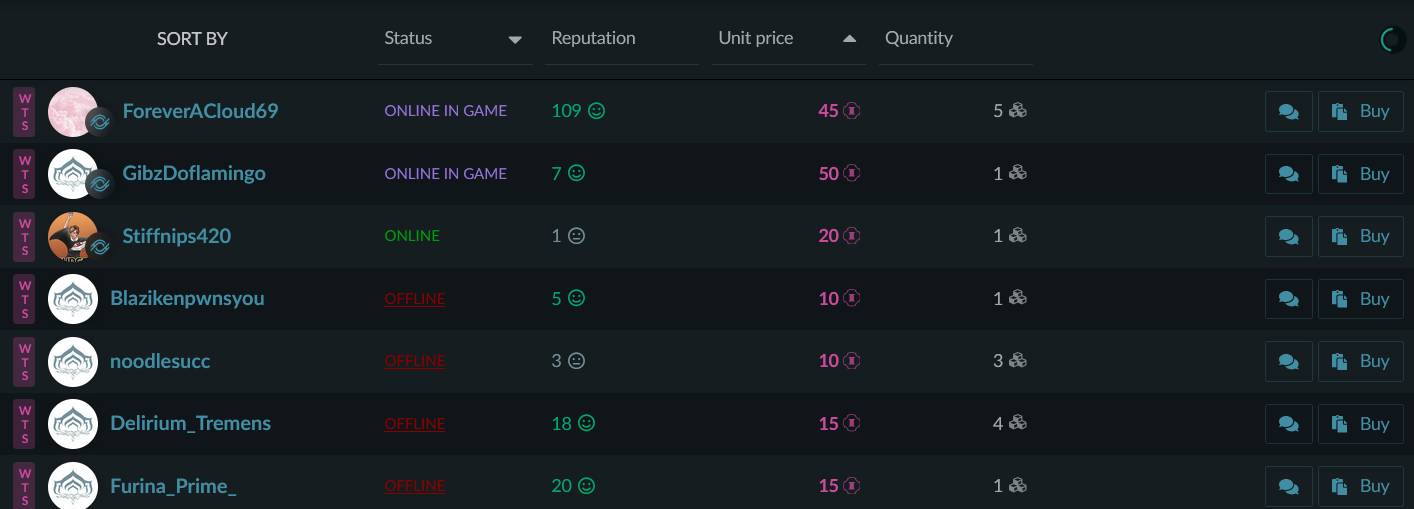Open GibzDoflamingo's profile link
The height and width of the screenshot is (509, 1414).
[193, 174]
